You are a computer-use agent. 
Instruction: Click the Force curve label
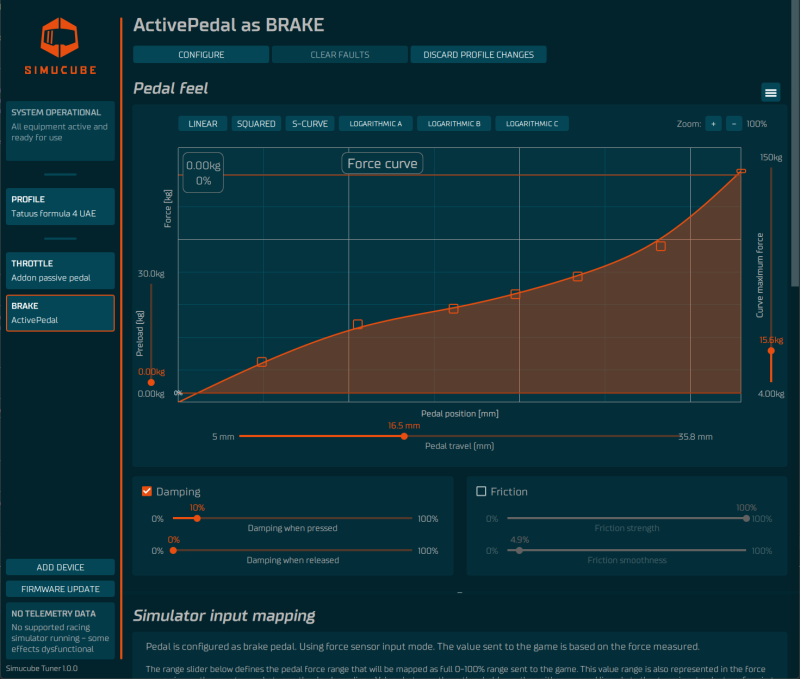pyautogui.click(x=382, y=164)
